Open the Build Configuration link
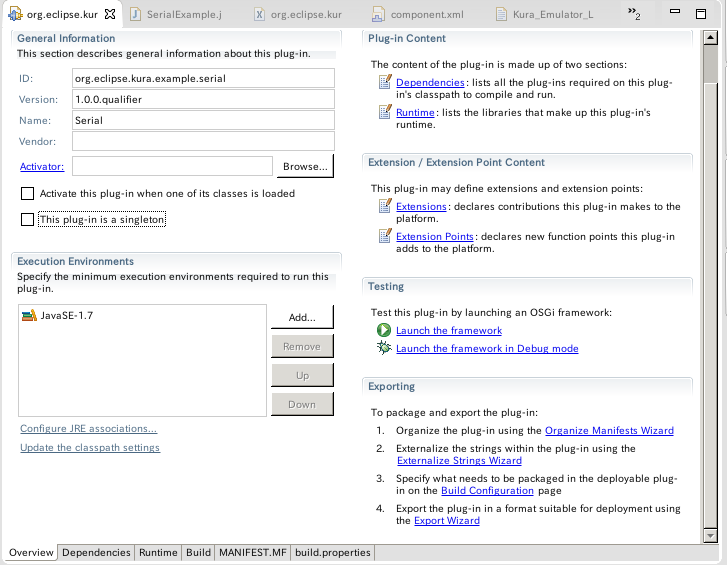Image resolution: width=727 pixels, height=565 pixels. coord(487,491)
